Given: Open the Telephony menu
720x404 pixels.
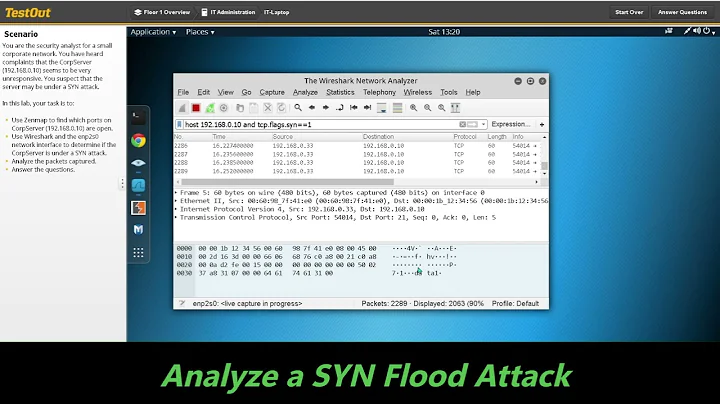Looking at the screenshot, I should (x=379, y=92).
